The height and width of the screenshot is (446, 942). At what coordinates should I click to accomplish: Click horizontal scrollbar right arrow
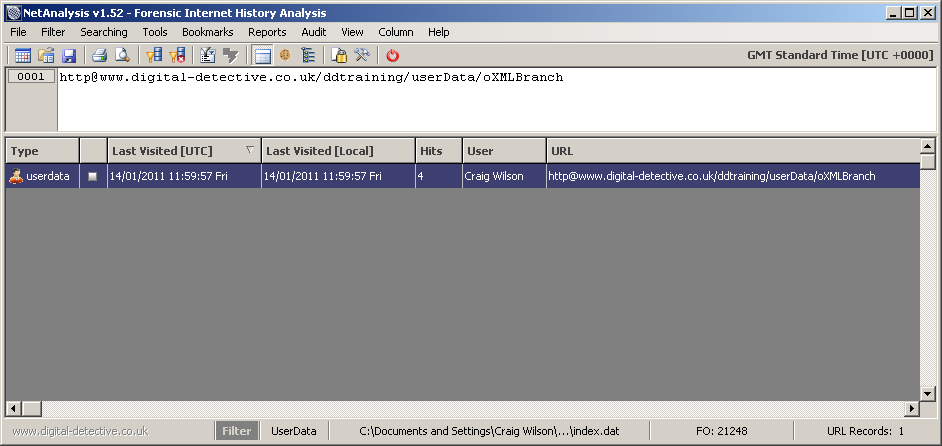913,409
